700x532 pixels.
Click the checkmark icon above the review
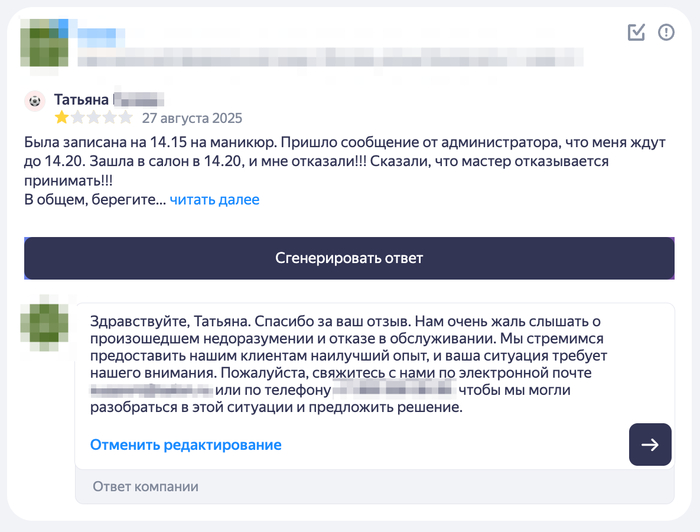[637, 33]
